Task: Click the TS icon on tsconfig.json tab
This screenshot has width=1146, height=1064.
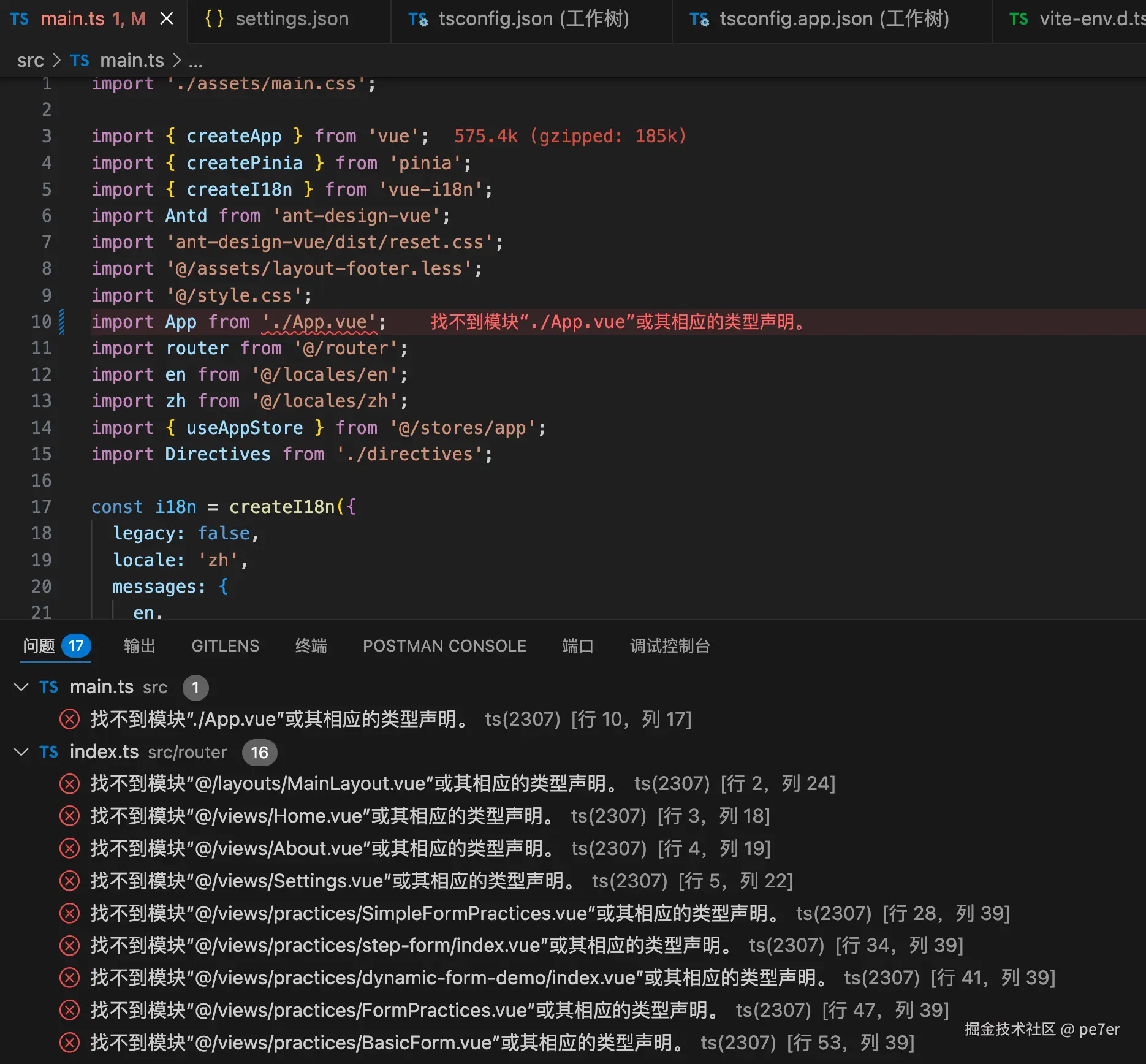Action: [x=418, y=19]
